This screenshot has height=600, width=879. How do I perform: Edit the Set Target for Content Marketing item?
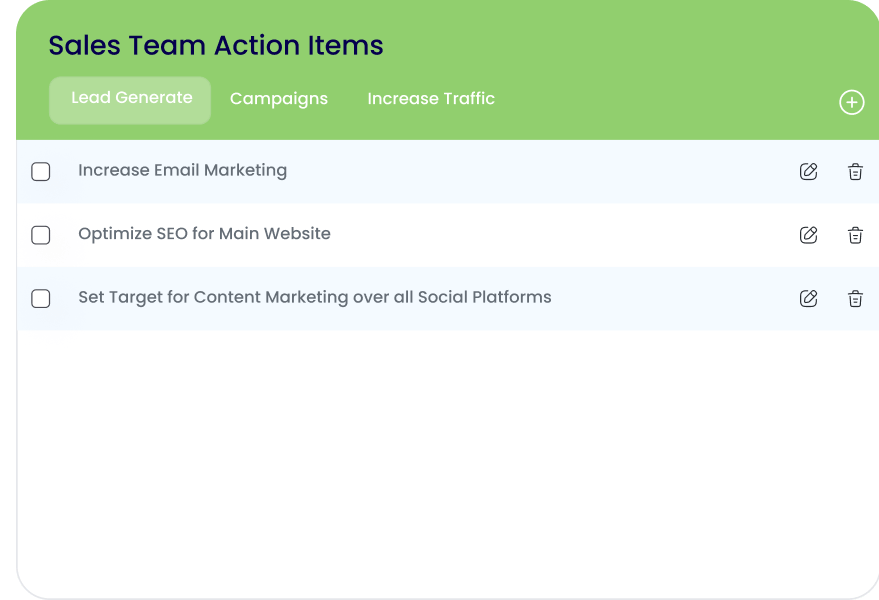coord(808,298)
